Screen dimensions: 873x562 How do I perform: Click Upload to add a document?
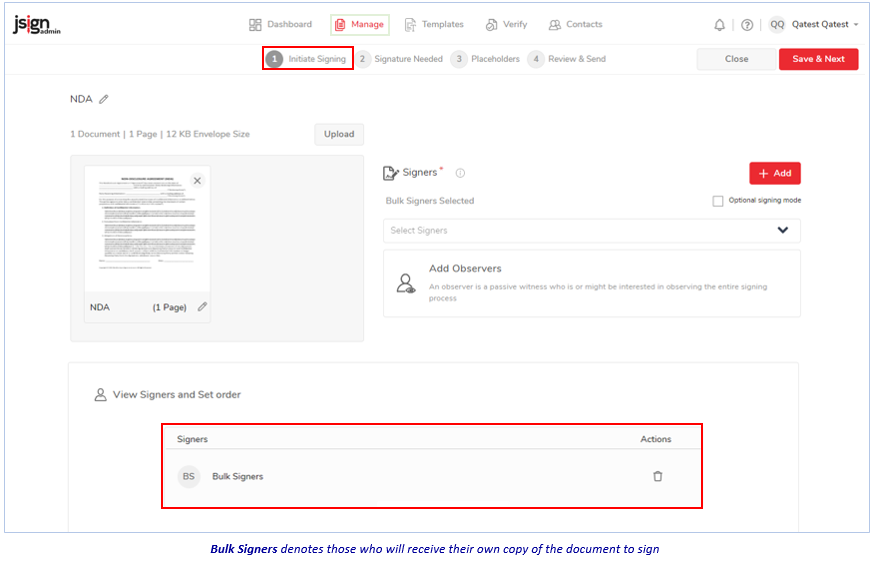(x=339, y=134)
